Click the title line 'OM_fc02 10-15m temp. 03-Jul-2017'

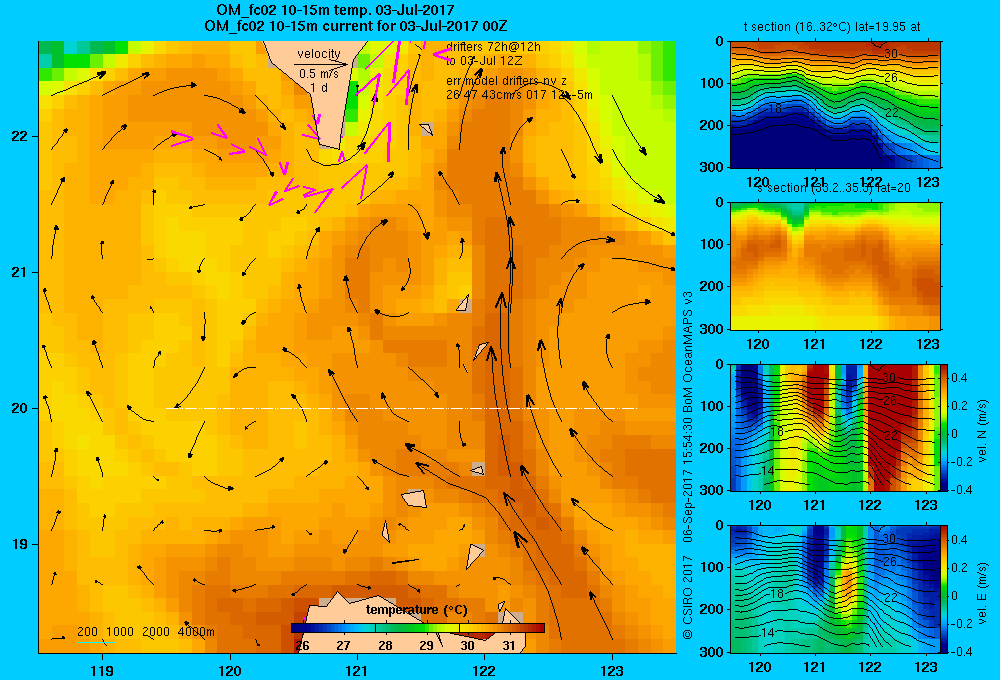[335, 10]
